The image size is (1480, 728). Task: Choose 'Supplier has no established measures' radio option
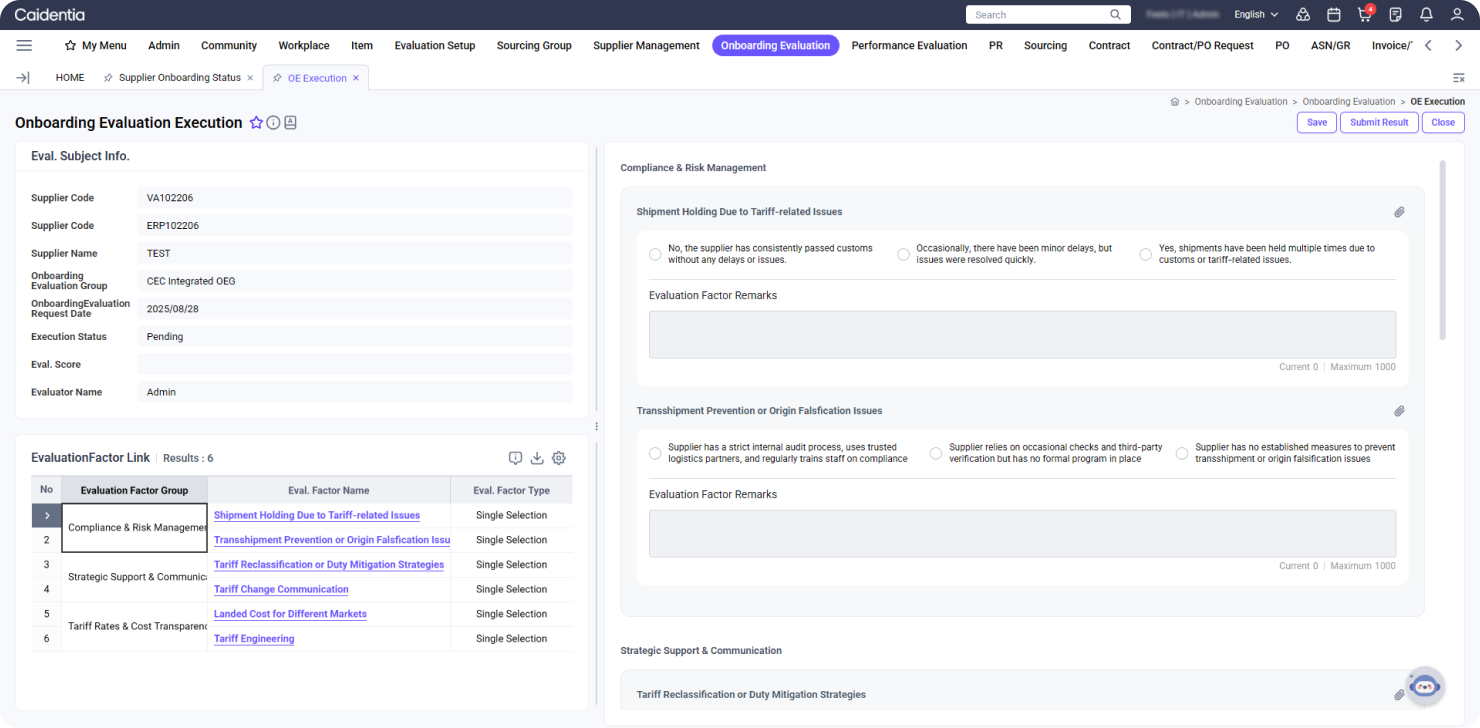1182,453
